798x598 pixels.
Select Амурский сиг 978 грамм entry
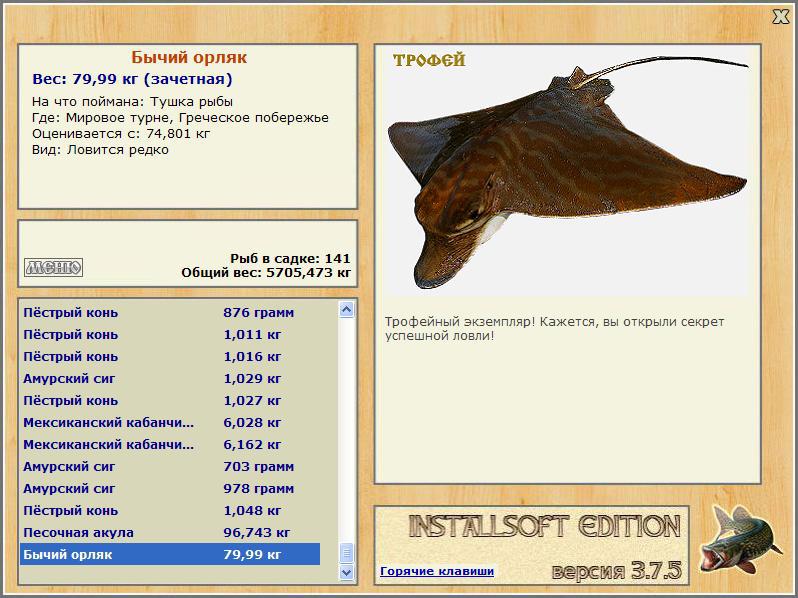point(170,489)
